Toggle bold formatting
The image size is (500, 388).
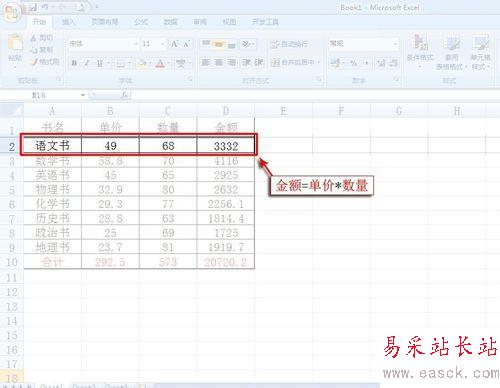coord(74,63)
